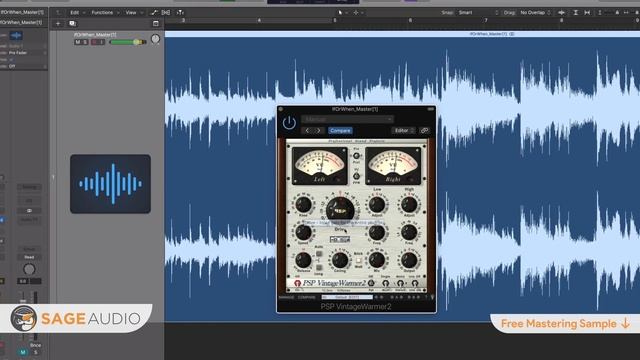The width and height of the screenshot is (640, 360).
Task: Click the Ceiling knob
Action: point(340,260)
